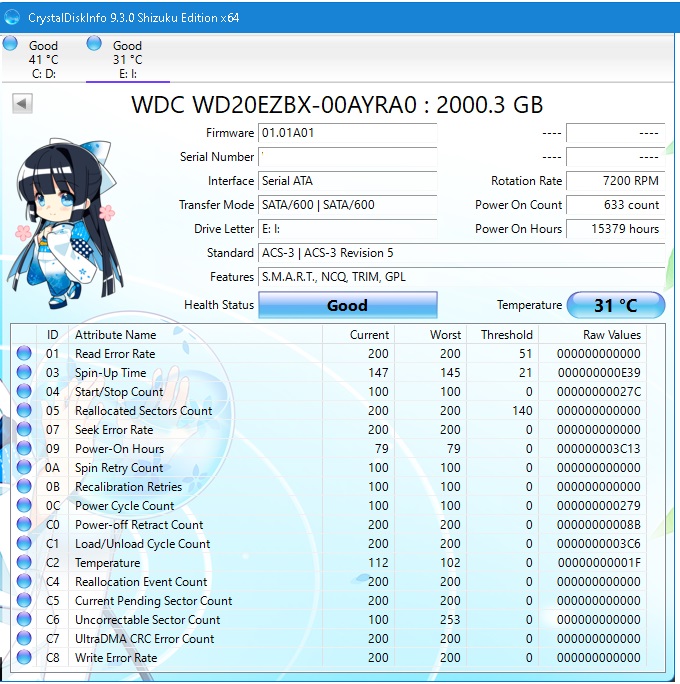Click the status orb for Read Error Rate

click(x=24, y=353)
